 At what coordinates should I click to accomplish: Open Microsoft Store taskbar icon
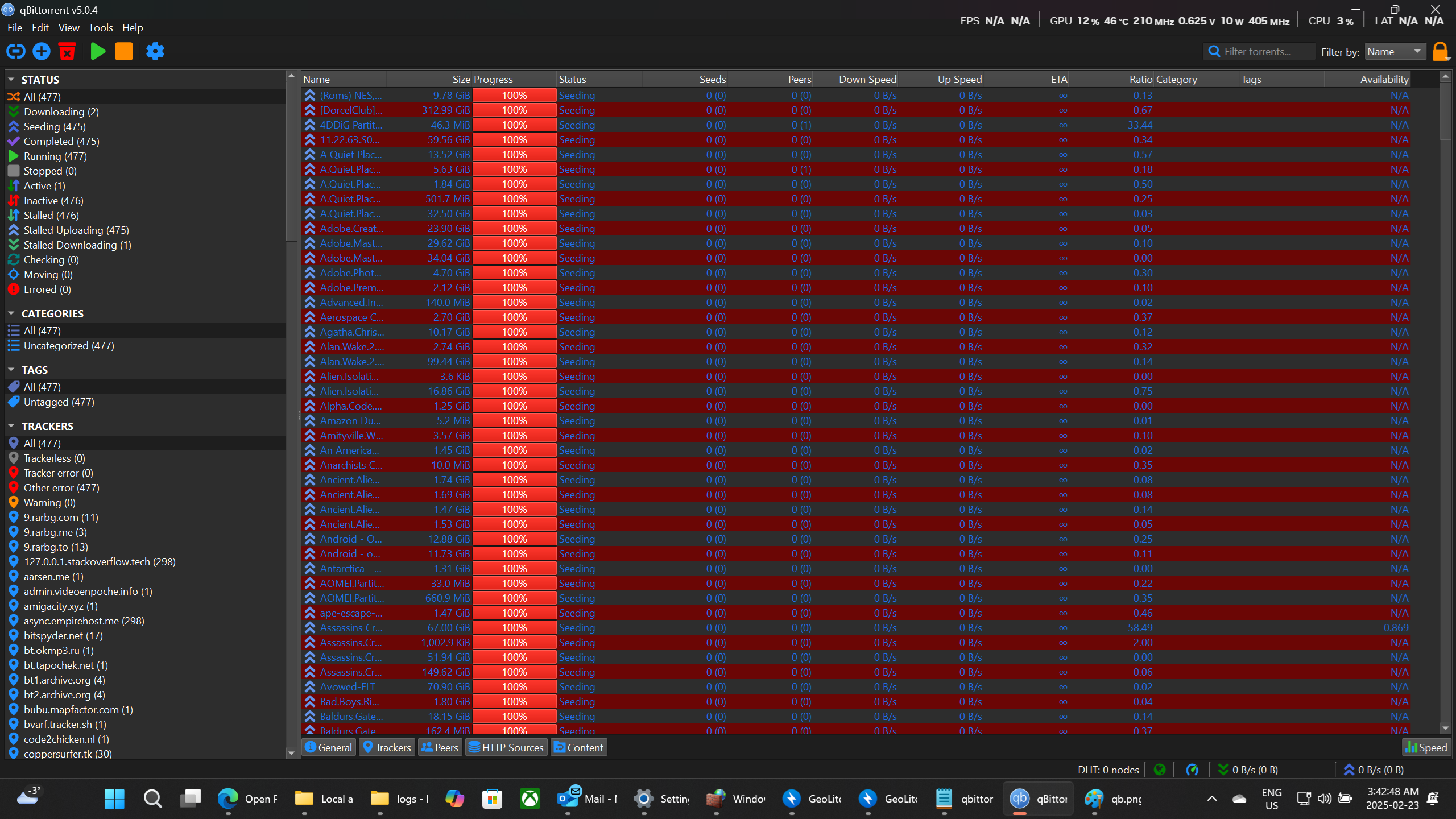point(492,799)
